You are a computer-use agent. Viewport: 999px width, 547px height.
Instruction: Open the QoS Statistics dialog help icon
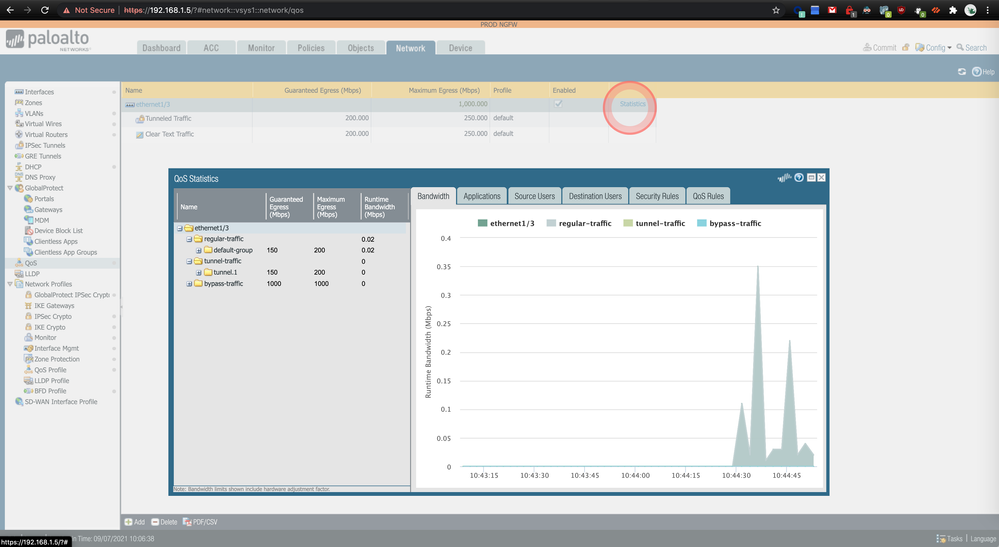(x=799, y=177)
